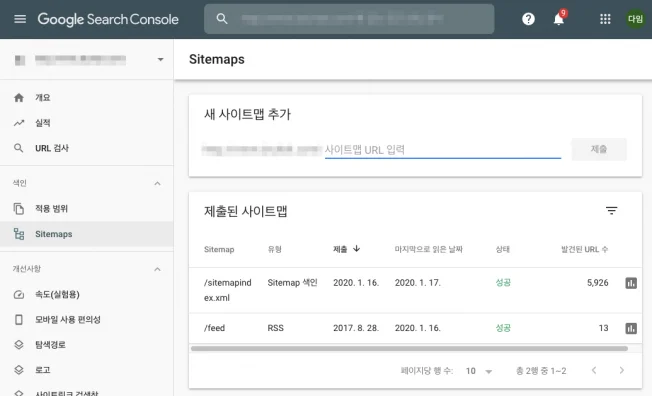
Task: Click the Google Search Console logo
Action: 108,19
